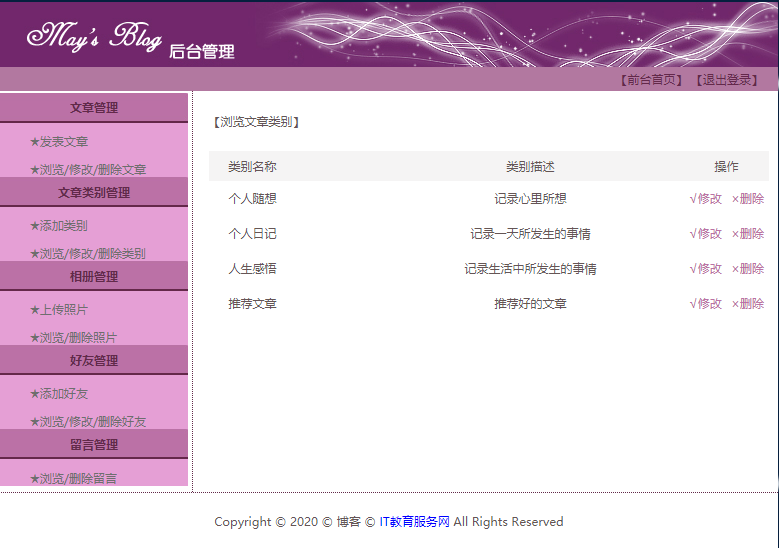Click 修改 for the 人生感悟 row
Screen dimensions: 779x548
705,269
